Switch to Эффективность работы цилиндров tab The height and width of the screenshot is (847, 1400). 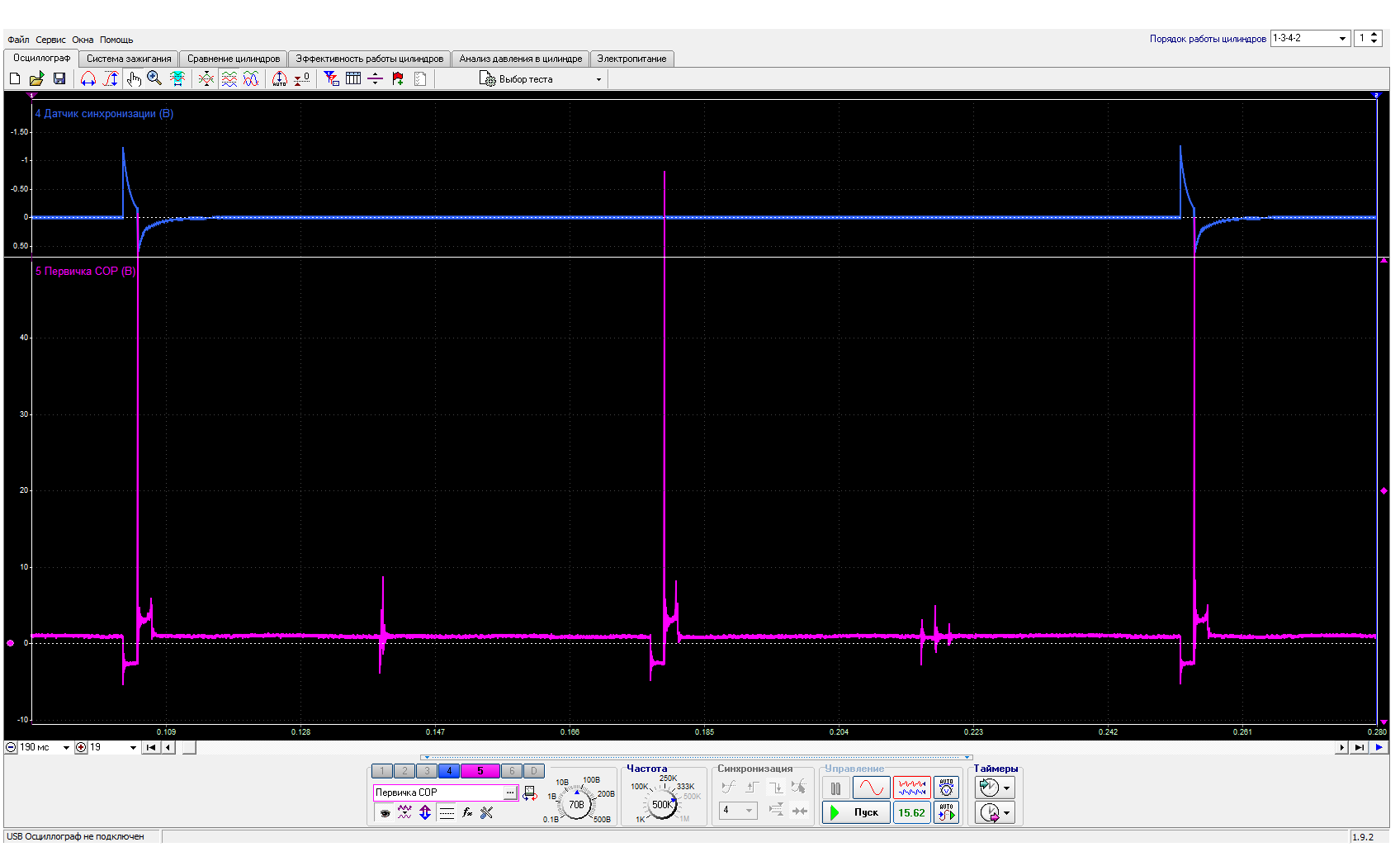click(x=370, y=59)
